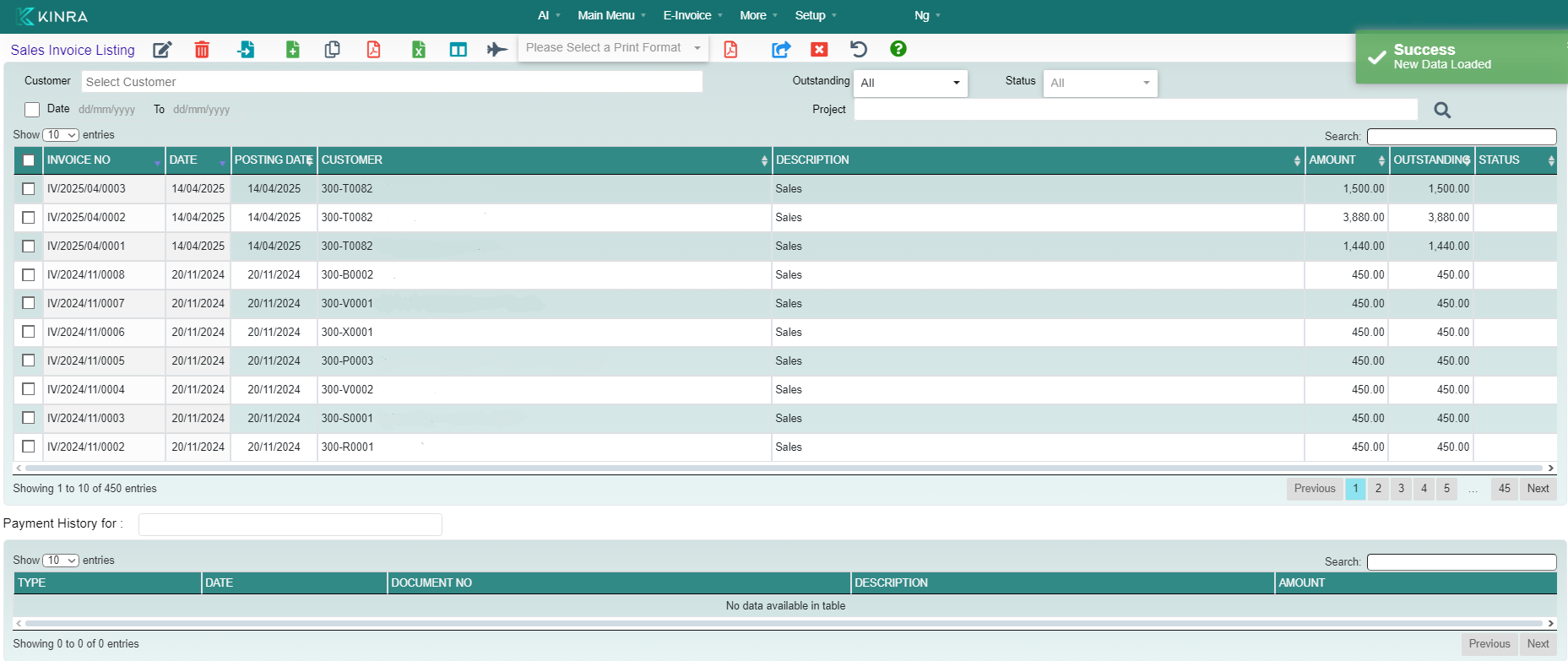Check the box for IV/2025/04/0002
This screenshot has width=1568, height=661.
tap(29, 218)
